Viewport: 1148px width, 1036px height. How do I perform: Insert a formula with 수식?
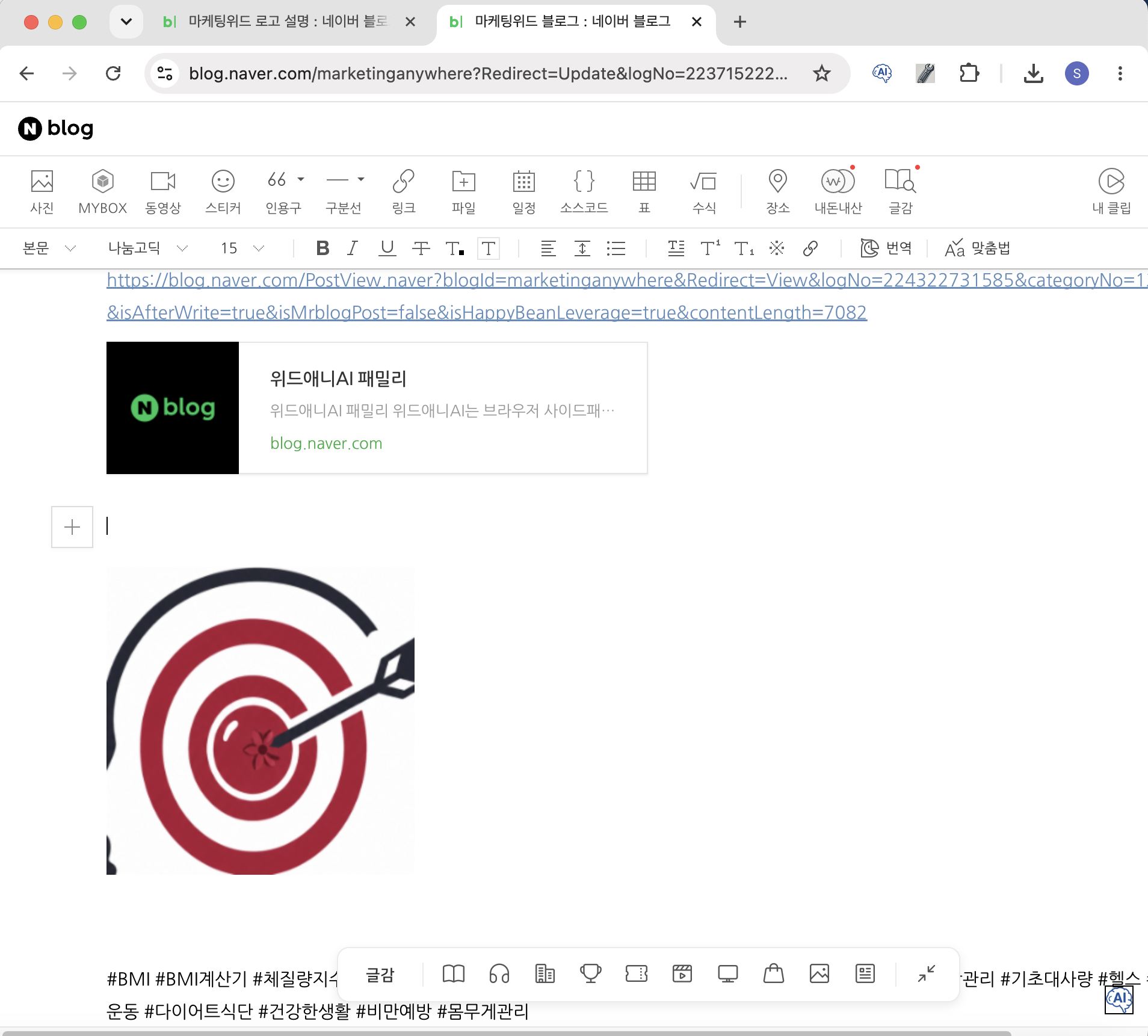[x=705, y=191]
